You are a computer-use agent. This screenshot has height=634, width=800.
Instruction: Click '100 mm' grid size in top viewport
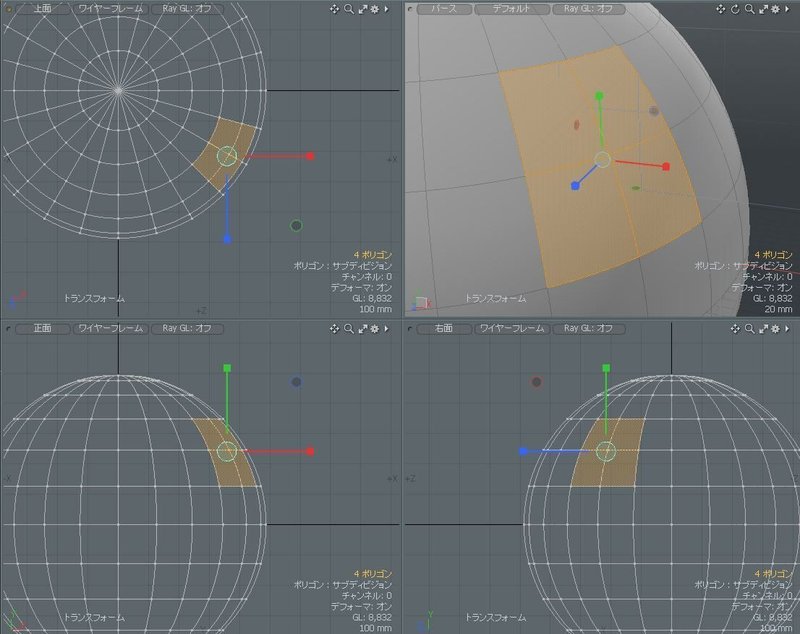[376, 309]
